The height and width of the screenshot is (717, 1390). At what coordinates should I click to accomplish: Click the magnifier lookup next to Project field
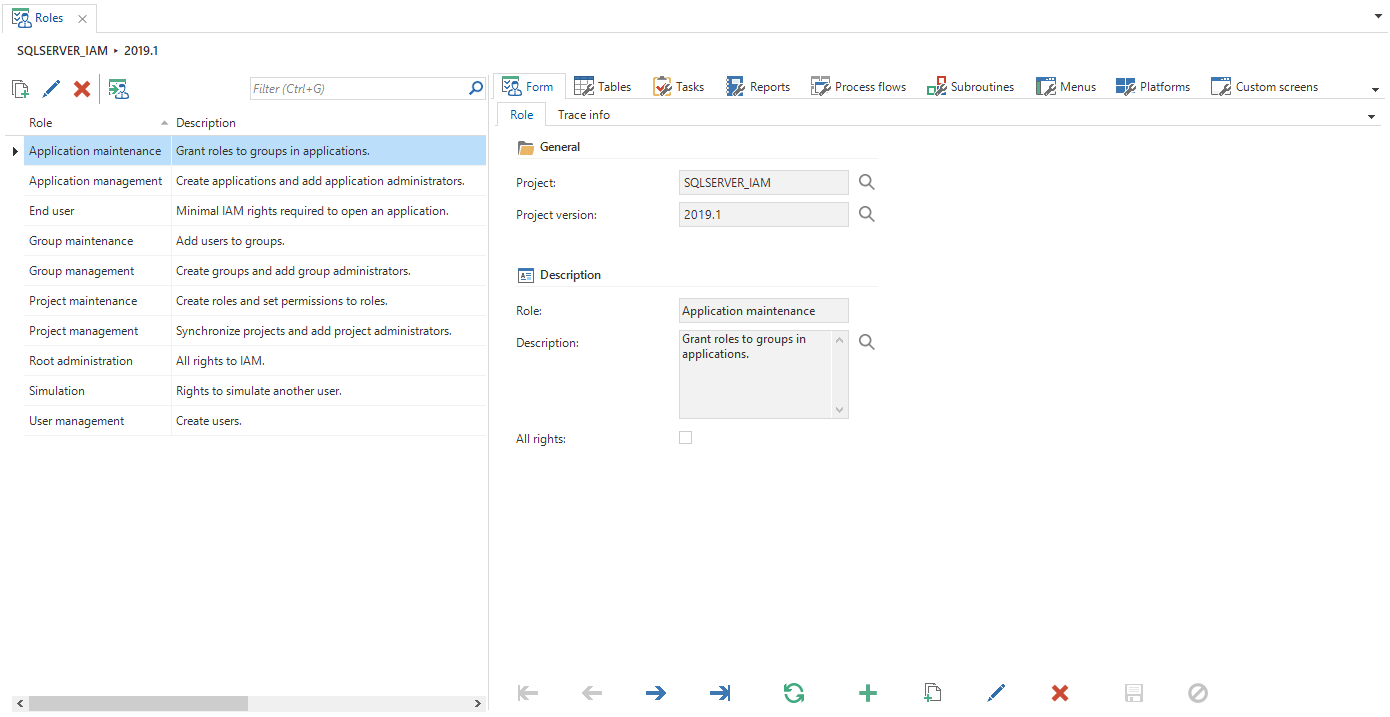pos(867,182)
